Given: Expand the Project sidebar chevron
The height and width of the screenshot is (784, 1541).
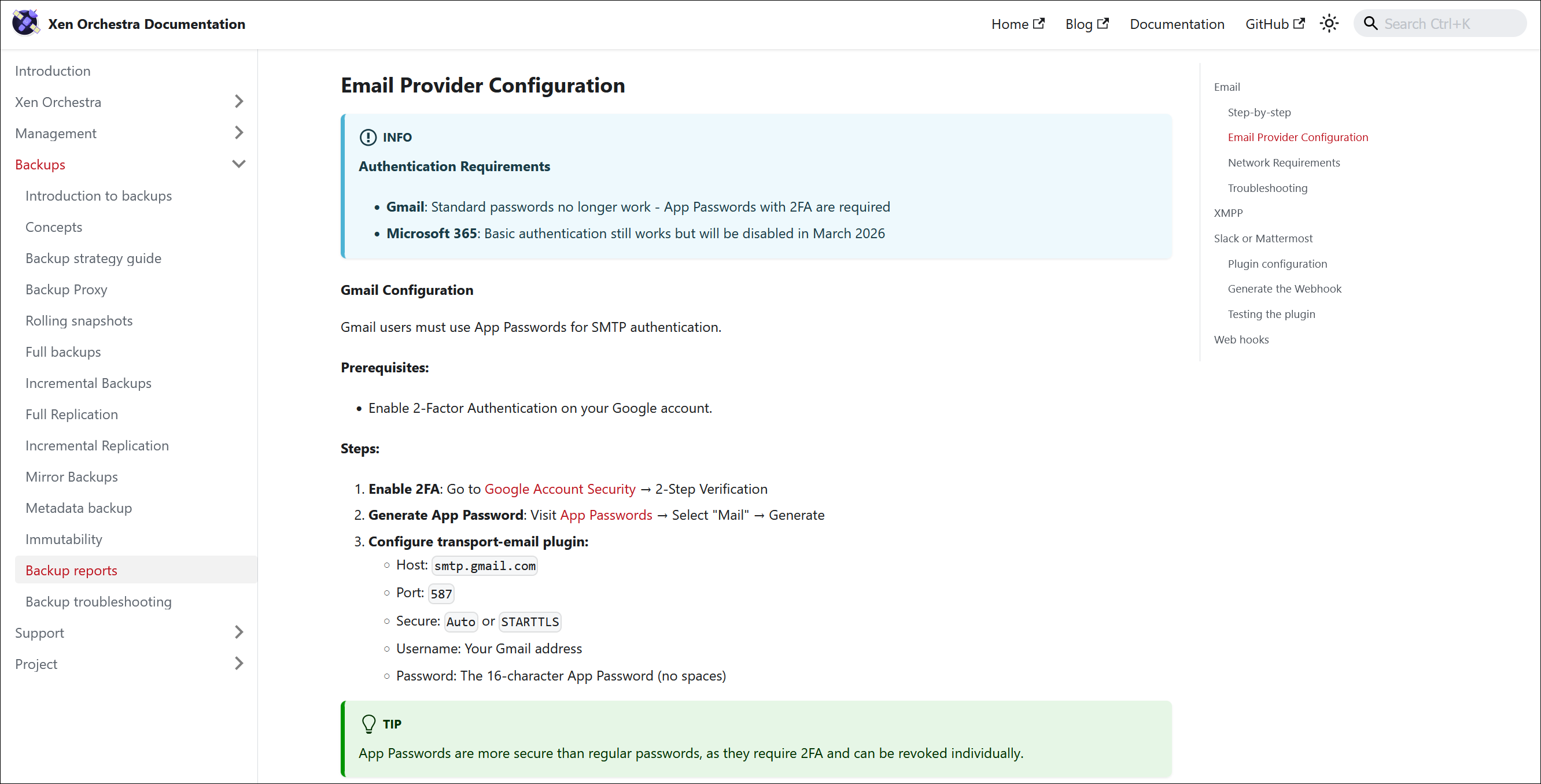Looking at the screenshot, I should [239, 663].
